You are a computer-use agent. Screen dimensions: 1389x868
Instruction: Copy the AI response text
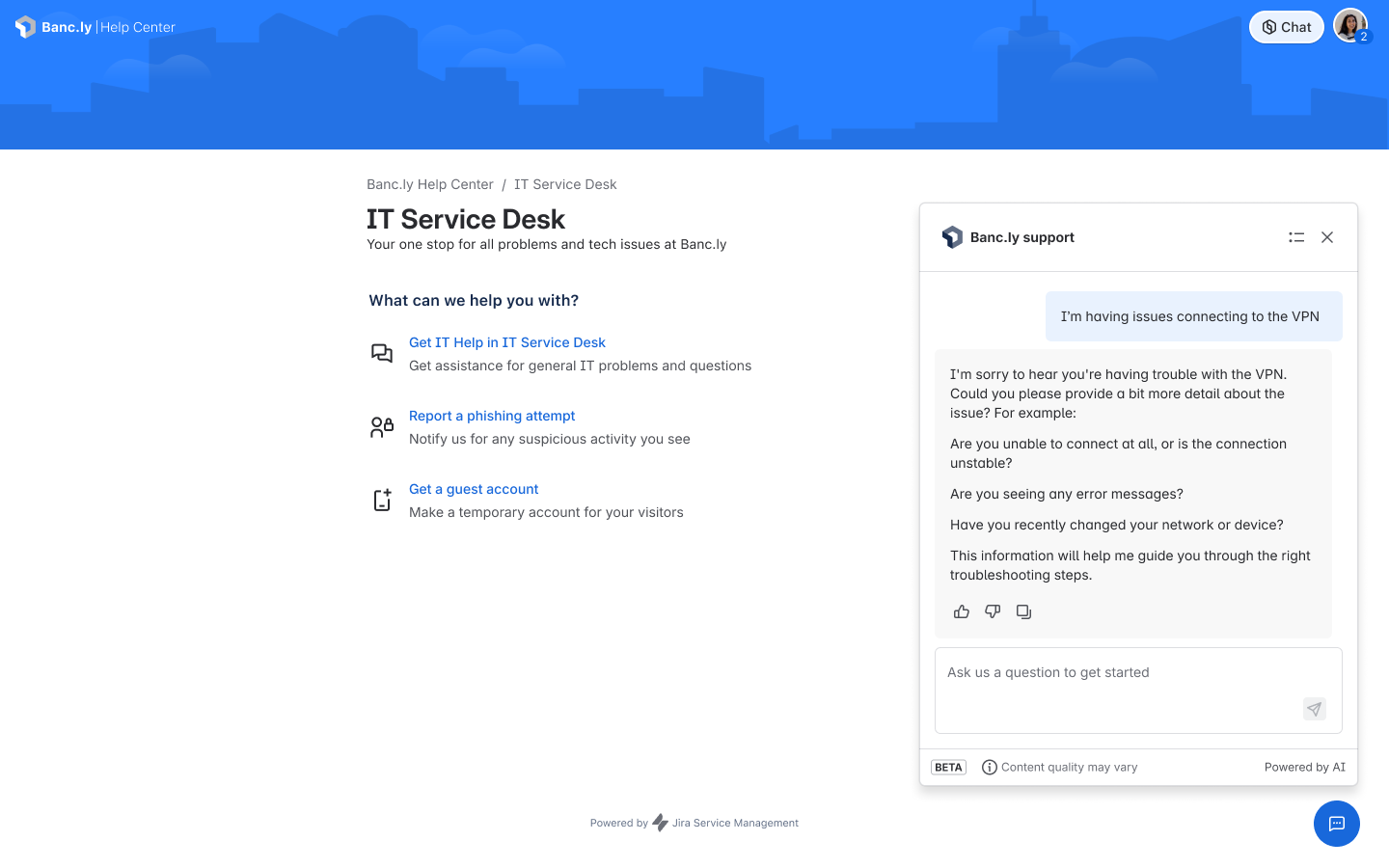click(x=1023, y=611)
